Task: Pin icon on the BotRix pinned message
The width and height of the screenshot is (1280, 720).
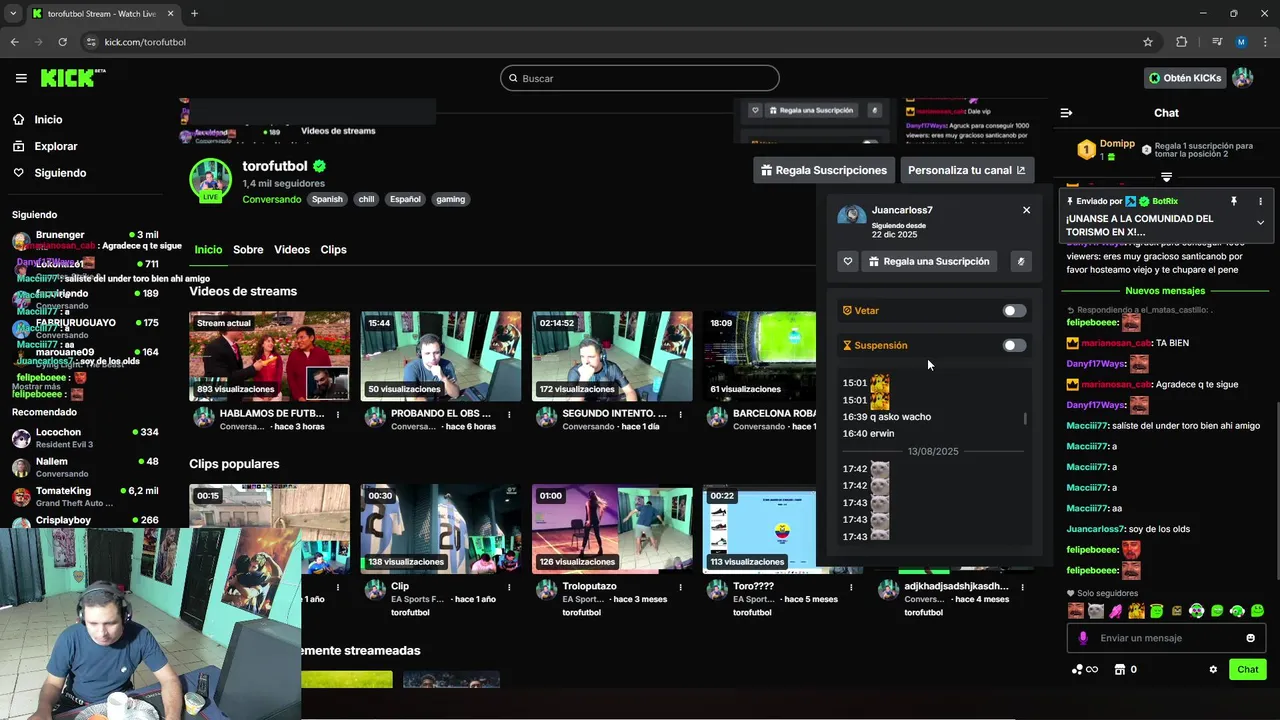Action: coord(1234,201)
